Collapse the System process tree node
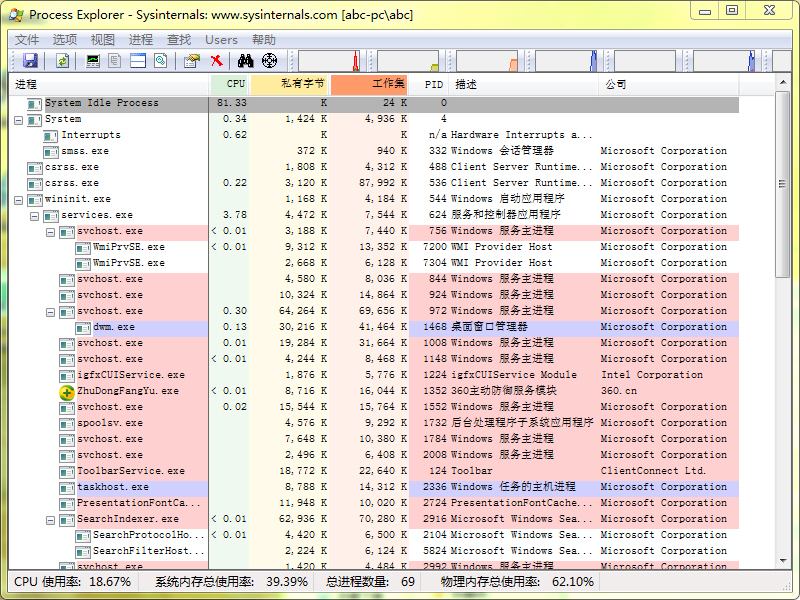This screenshot has width=800, height=600. coord(19,121)
